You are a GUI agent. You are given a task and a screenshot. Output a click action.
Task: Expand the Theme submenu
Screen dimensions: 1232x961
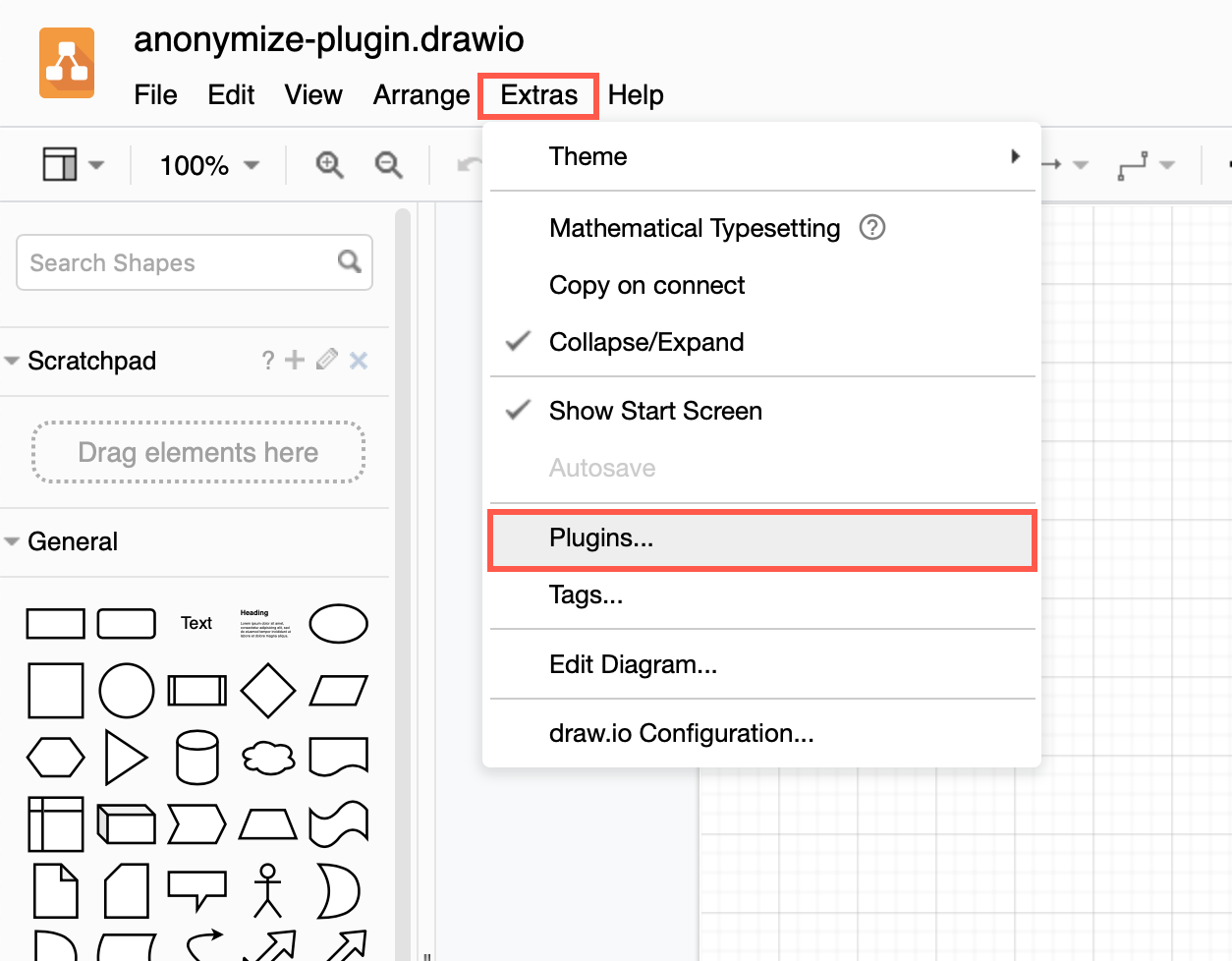tap(588, 155)
